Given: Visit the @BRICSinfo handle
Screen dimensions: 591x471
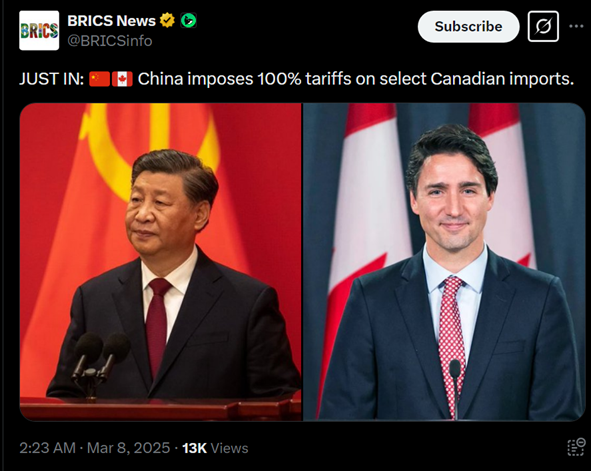Looking at the screenshot, I should coord(110,41).
